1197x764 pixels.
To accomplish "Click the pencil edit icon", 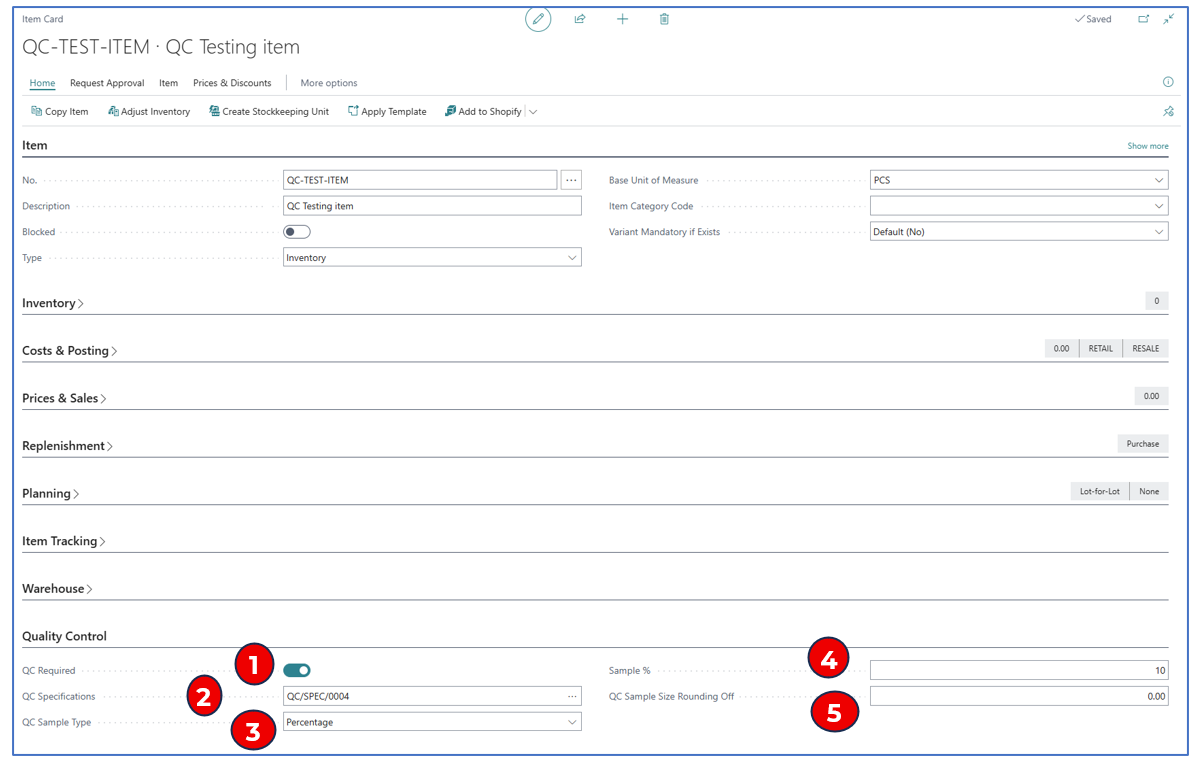I will click(538, 19).
